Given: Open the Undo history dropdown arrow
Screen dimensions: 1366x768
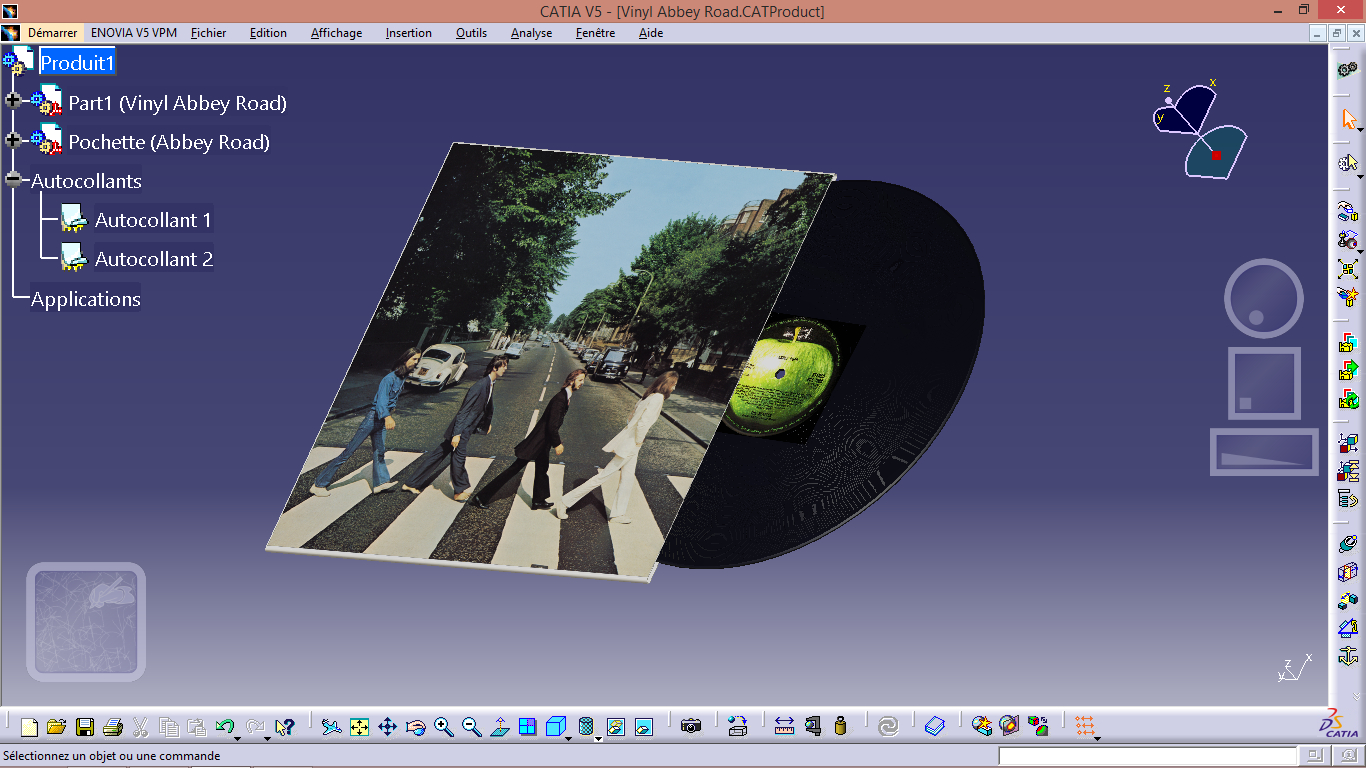Looking at the screenshot, I should 238,738.
